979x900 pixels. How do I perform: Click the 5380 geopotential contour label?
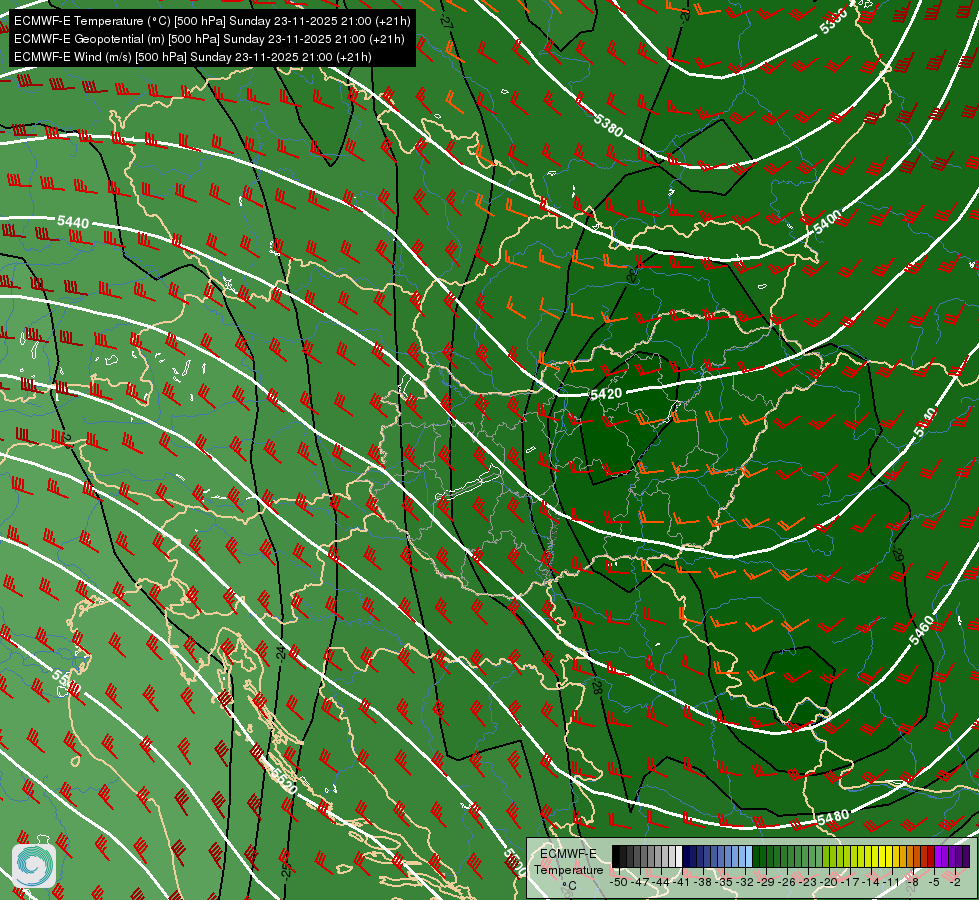608,126
